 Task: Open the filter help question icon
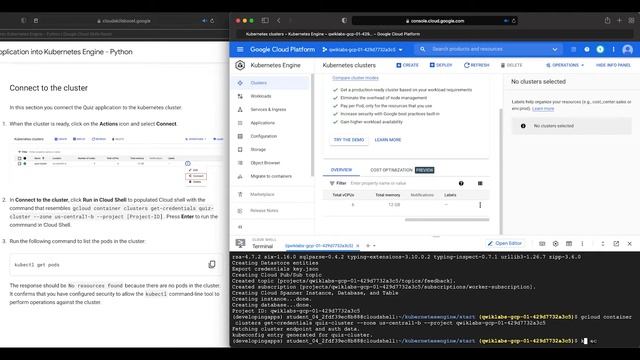tap(461, 183)
